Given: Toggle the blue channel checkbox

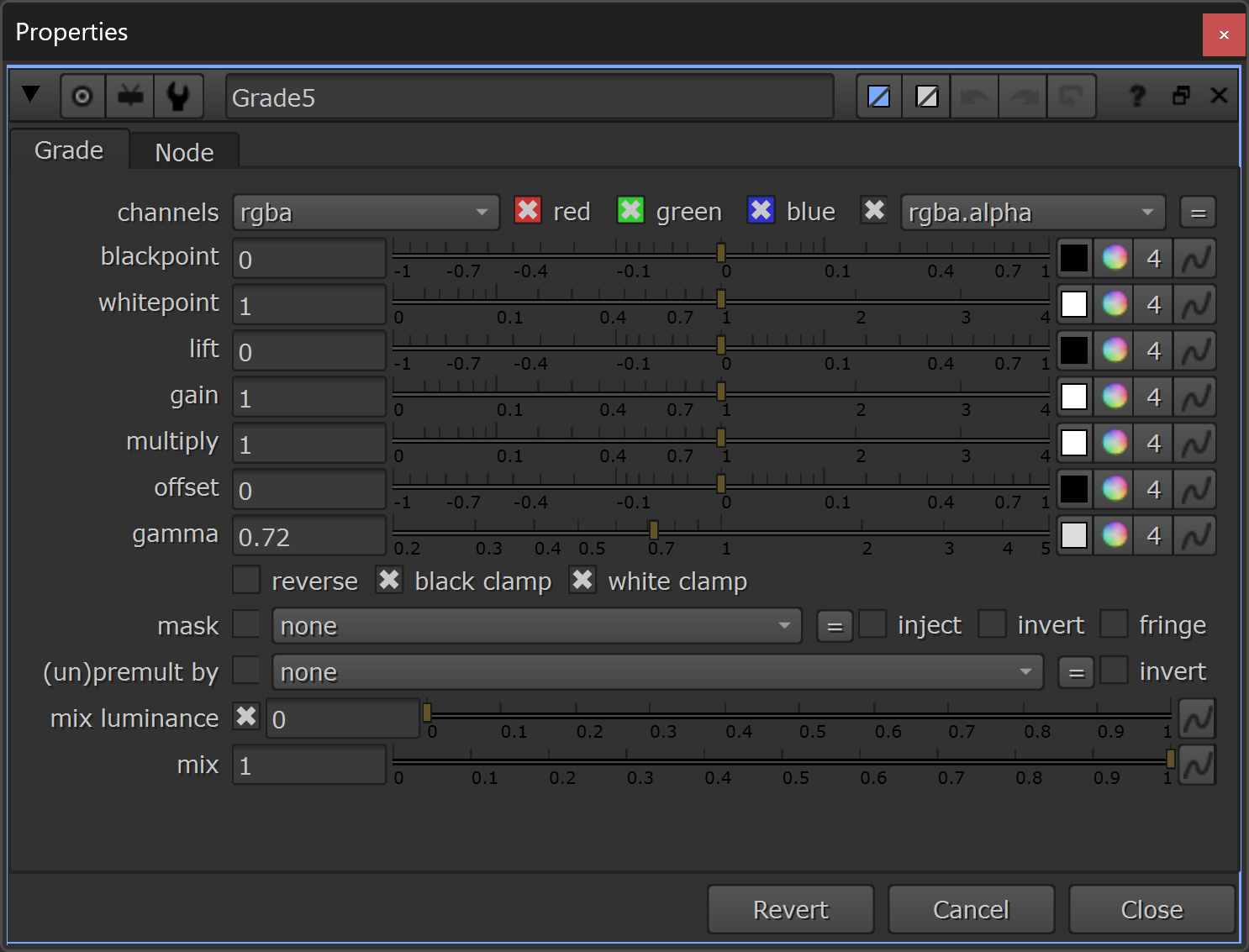Looking at the screenshot, I should point(761,210).
